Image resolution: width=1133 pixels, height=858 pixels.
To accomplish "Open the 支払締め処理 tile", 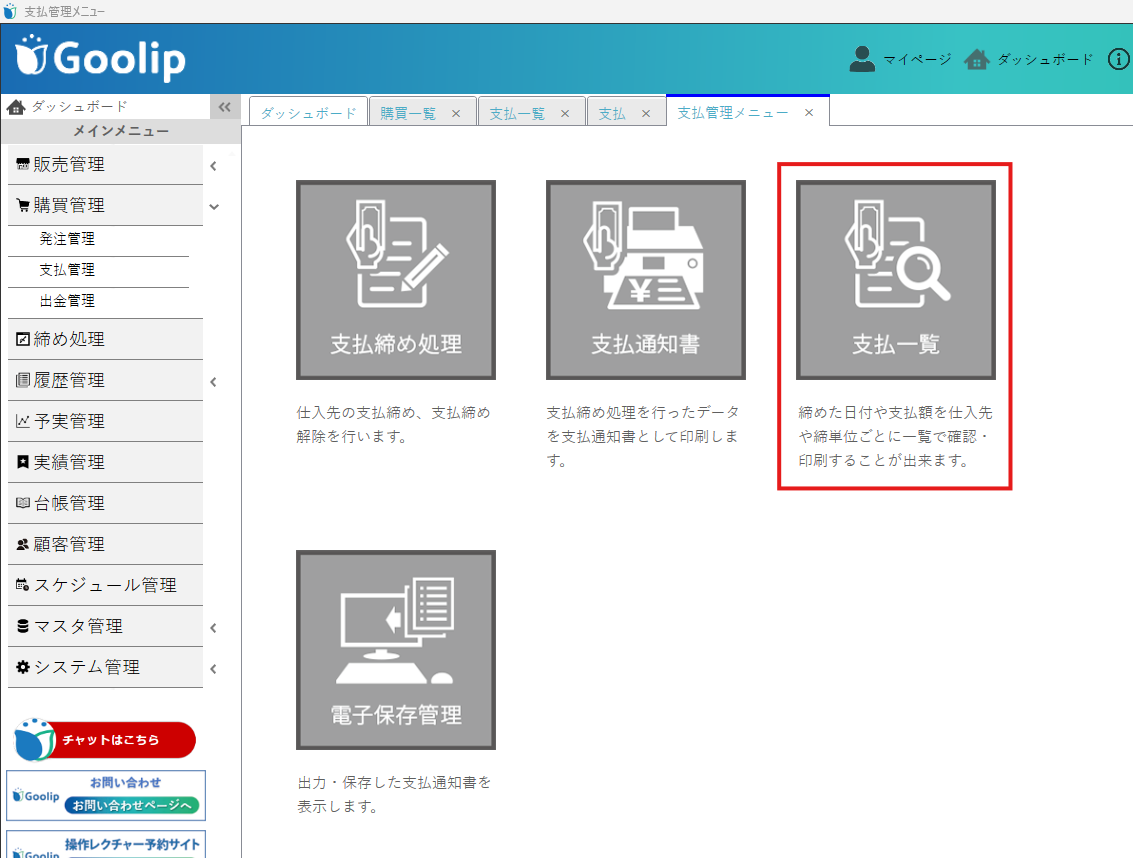I will 396,280.
